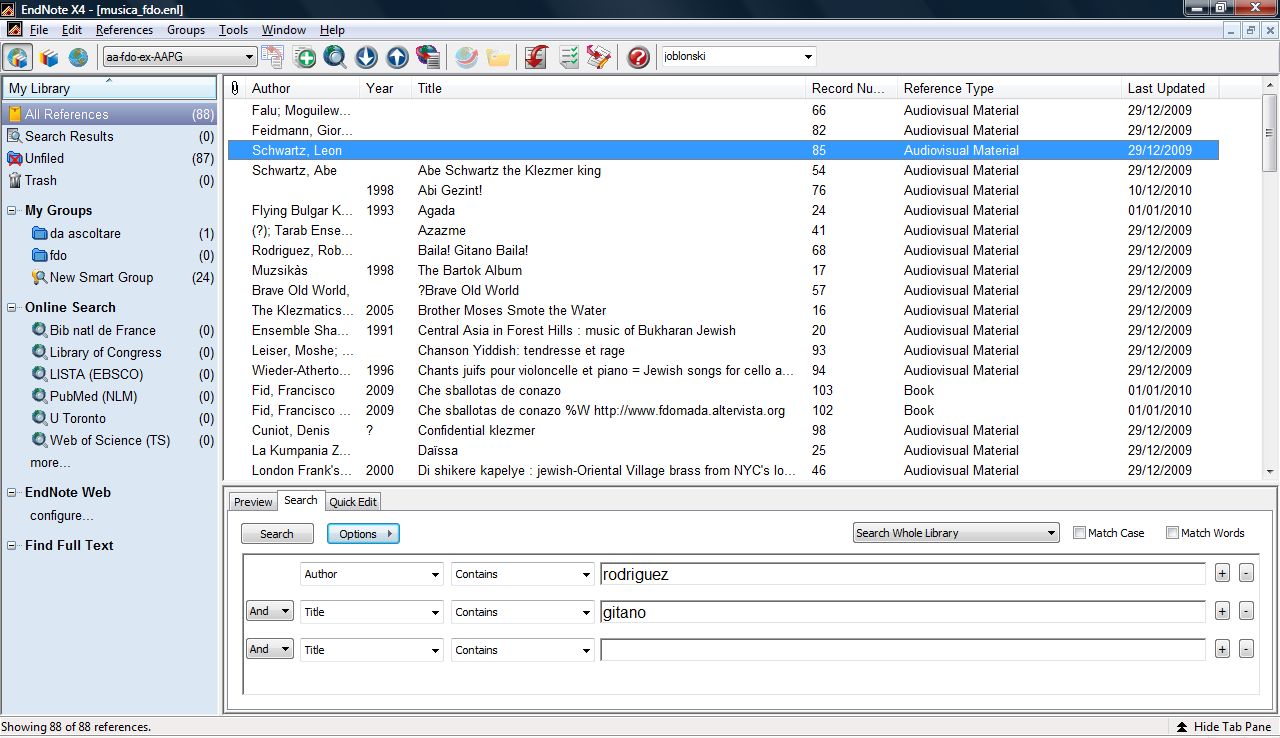Screen dimensions: 1280x738
Task: Click the Find Full Text icon
Action: click(x=428, y=57)
